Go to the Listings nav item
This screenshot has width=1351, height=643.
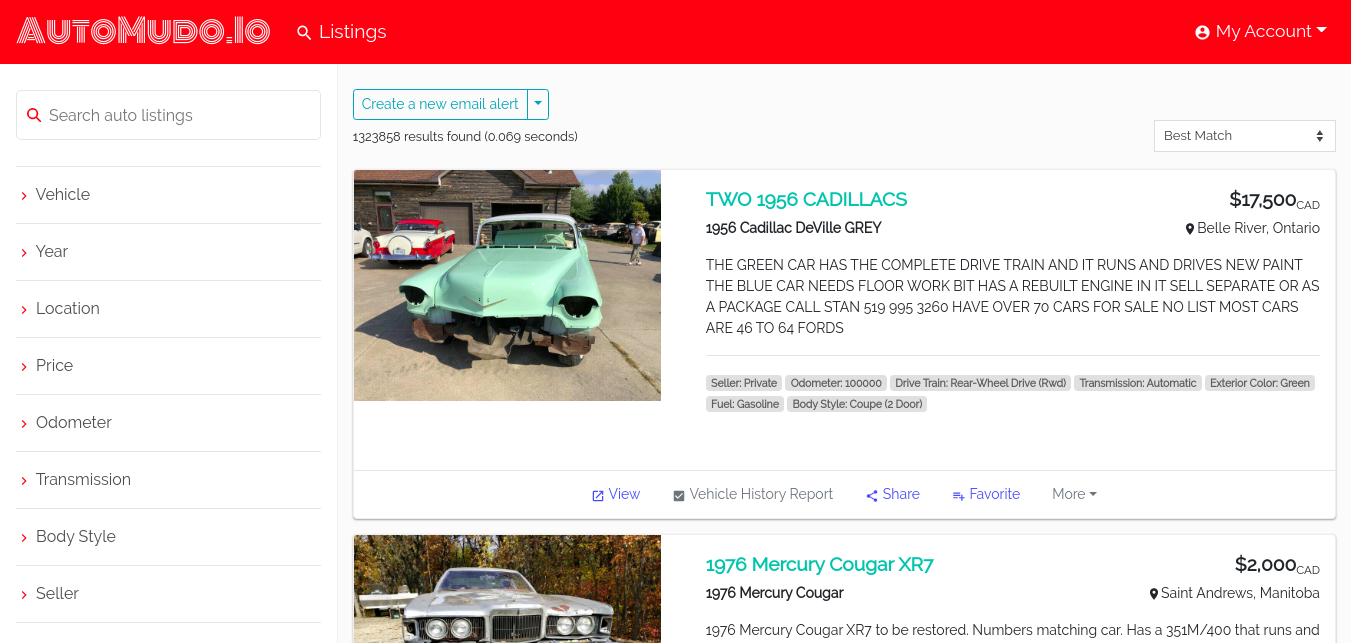tap(342, 32)
